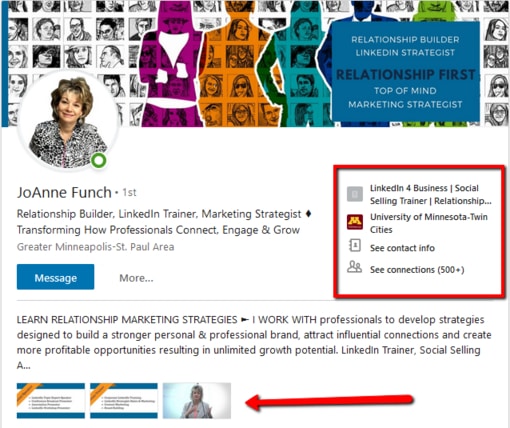This screenshot has height=428, width=510.
Task: Open LinkedIn 4 Business company link
Action: click(x=431, y=194)
